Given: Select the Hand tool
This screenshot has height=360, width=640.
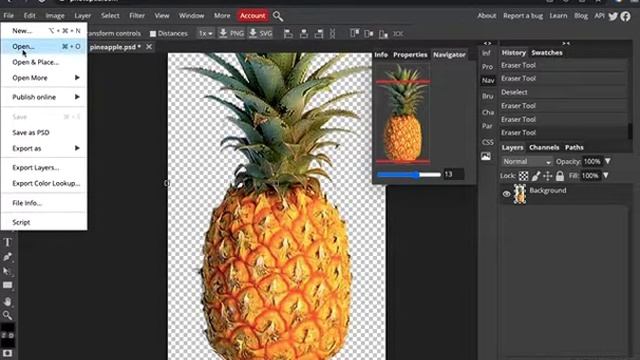Looking at the screenshot, I should click(7, 302).
